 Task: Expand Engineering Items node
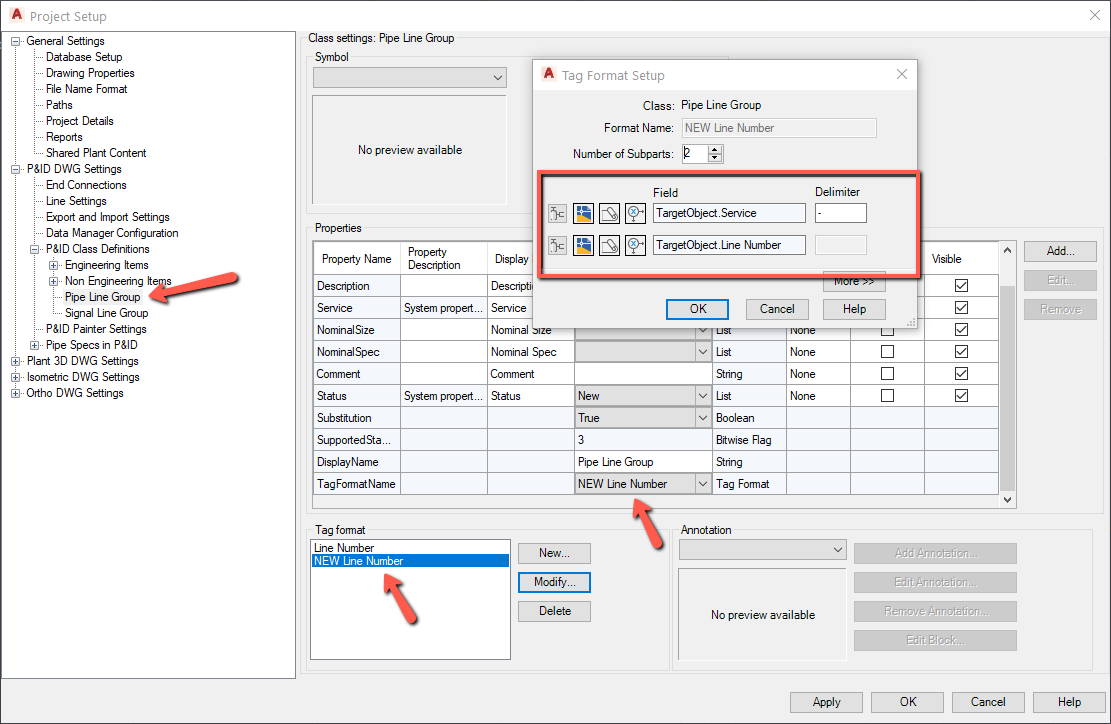click(53, 266)
